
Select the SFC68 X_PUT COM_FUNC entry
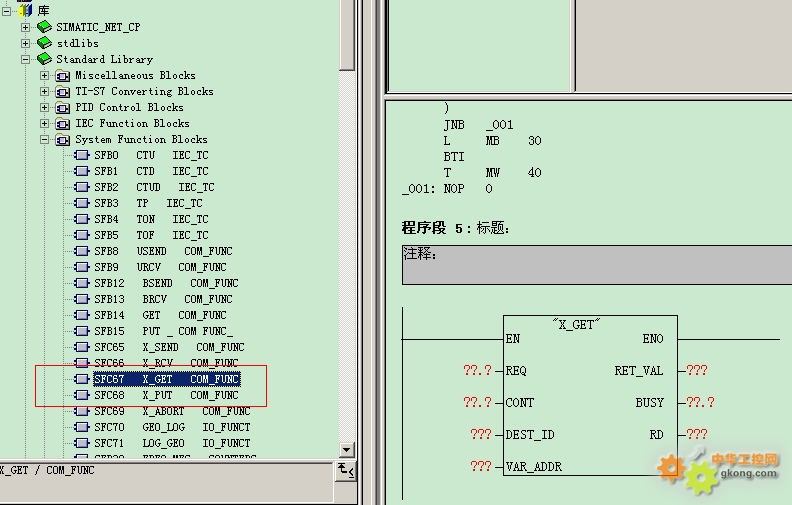click(x=166, y=395)
